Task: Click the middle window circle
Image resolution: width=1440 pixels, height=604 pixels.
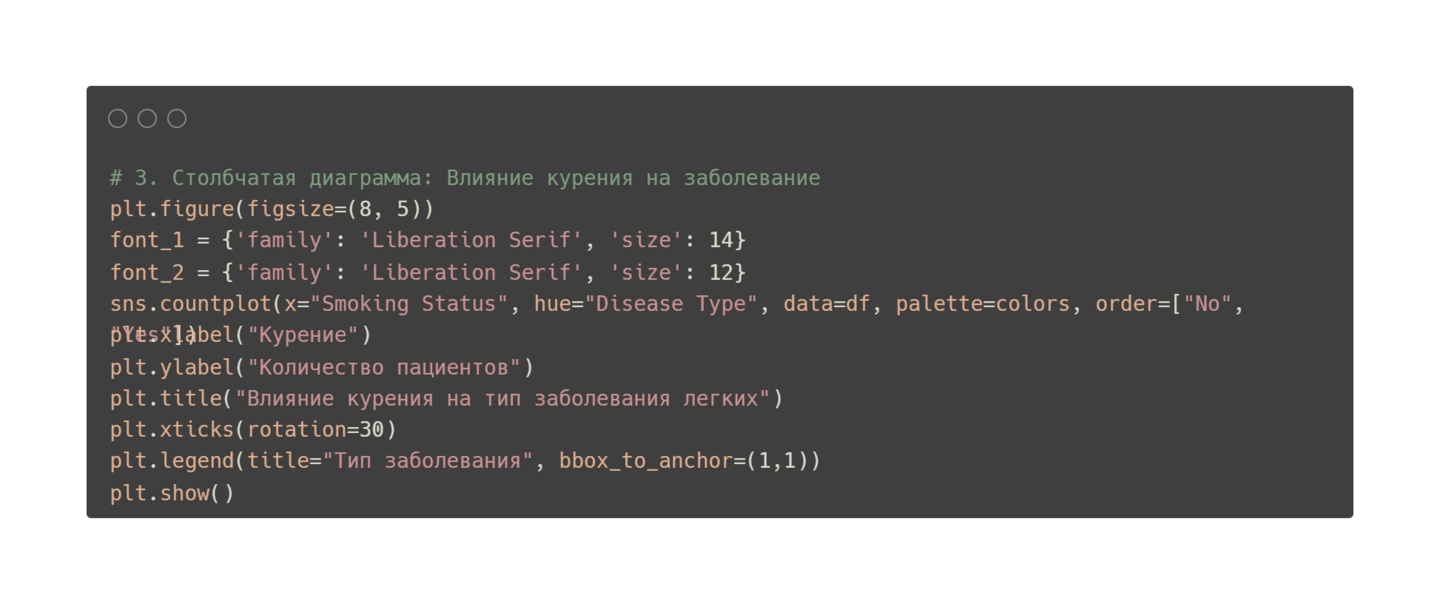Action: tap(147, 119)
